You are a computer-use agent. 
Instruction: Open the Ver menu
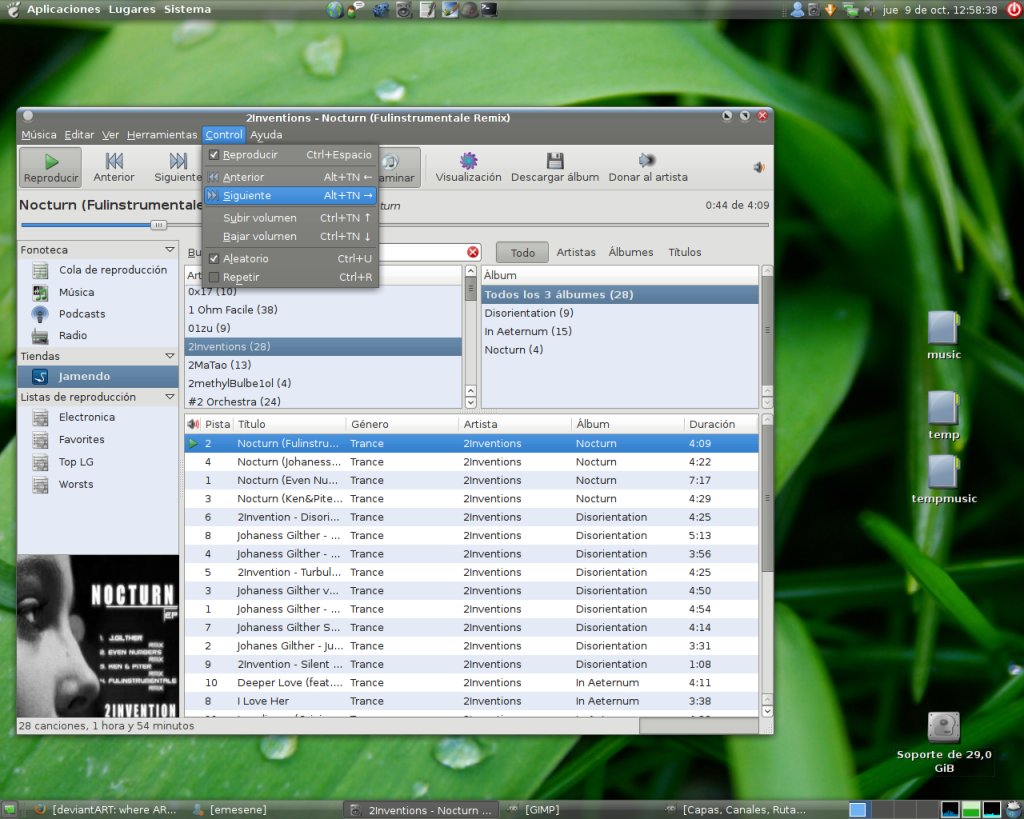110,135
